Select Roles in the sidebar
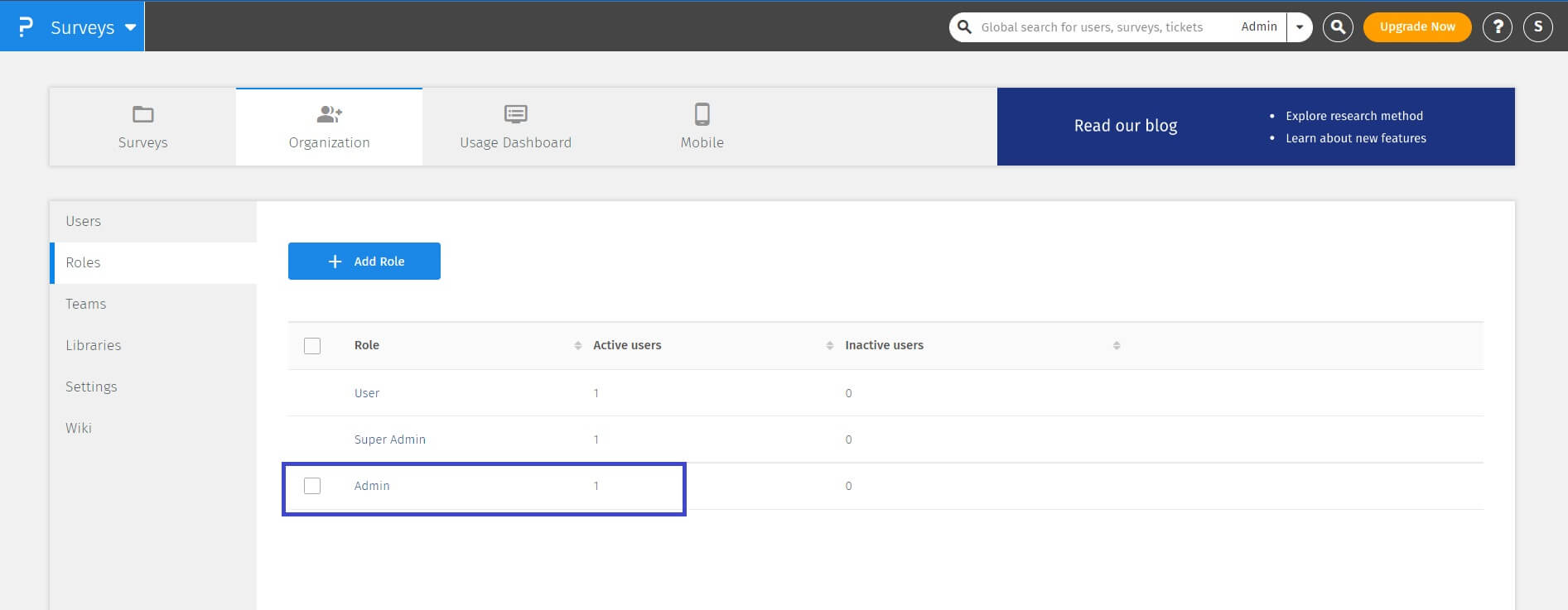The width and height of the screenshot is (1568, 610). click(x=153, y=263)
